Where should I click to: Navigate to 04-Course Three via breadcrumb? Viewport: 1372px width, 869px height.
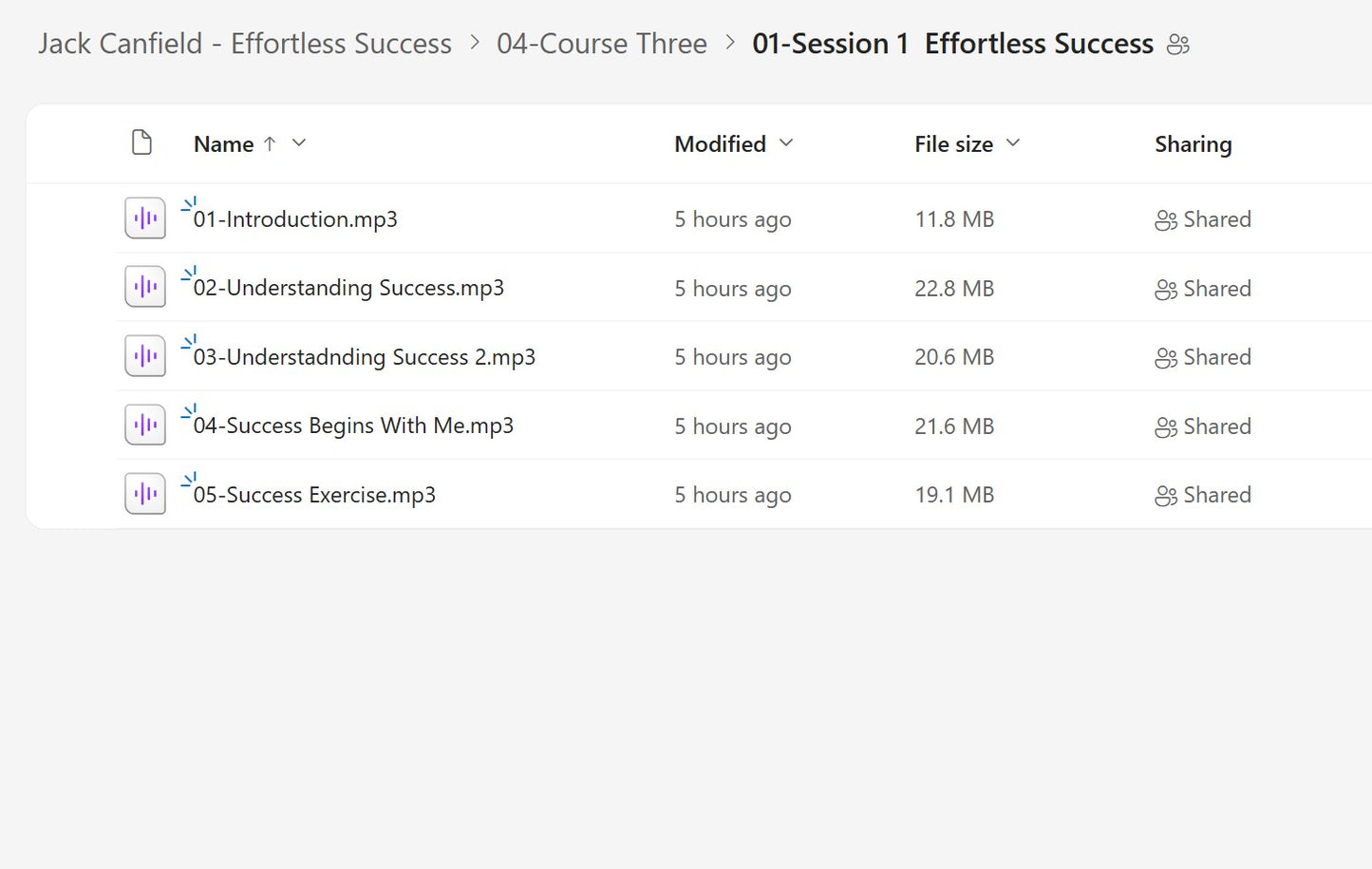pos(602,44)
